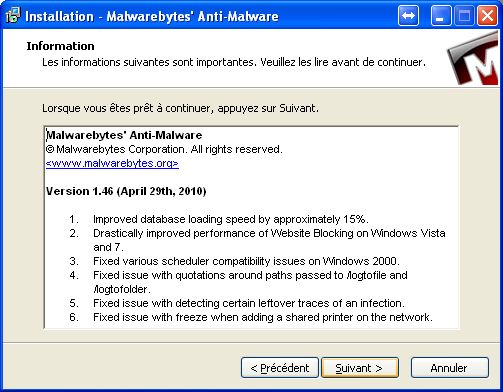Click the line about freeze when adding a shared printer

click(x=263, y=317)
